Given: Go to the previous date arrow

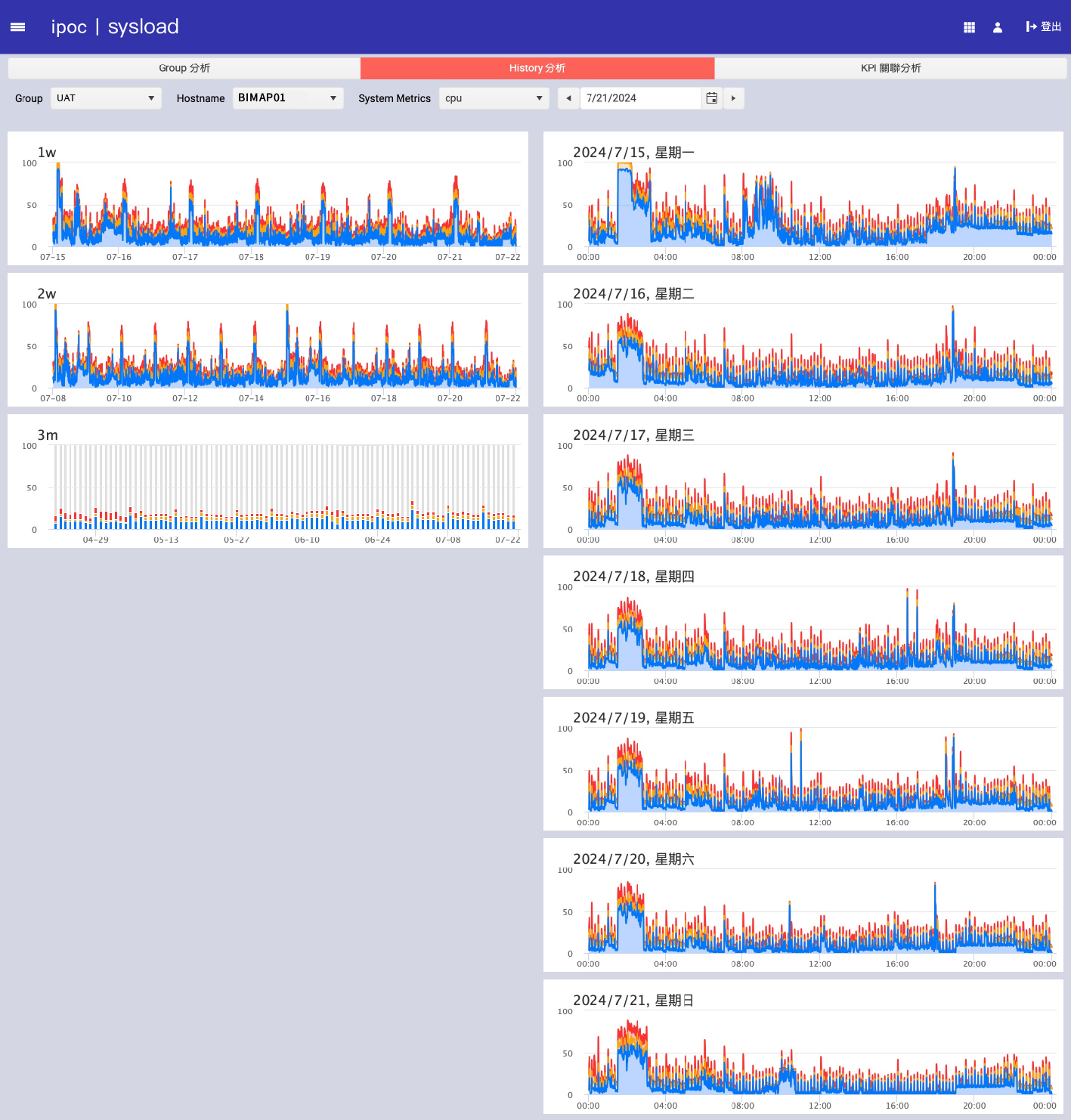Looking at the screenshot, I should [x=568, y=98].
